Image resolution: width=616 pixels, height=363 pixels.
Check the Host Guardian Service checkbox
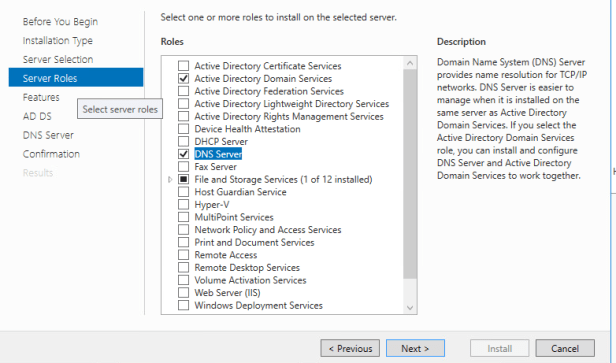pos(183,192)
